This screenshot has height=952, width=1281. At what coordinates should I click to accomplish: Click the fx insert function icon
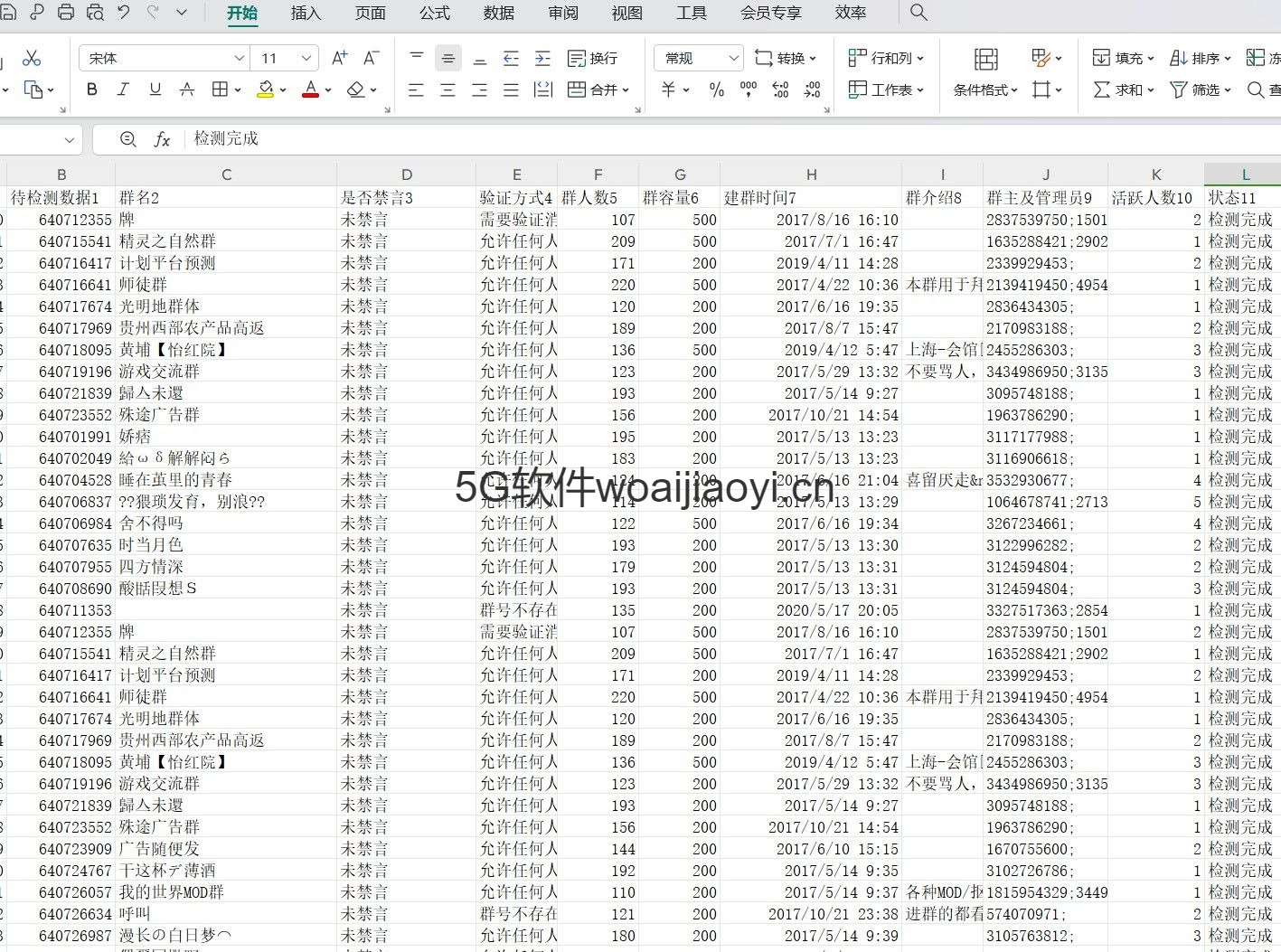point(162,139)
